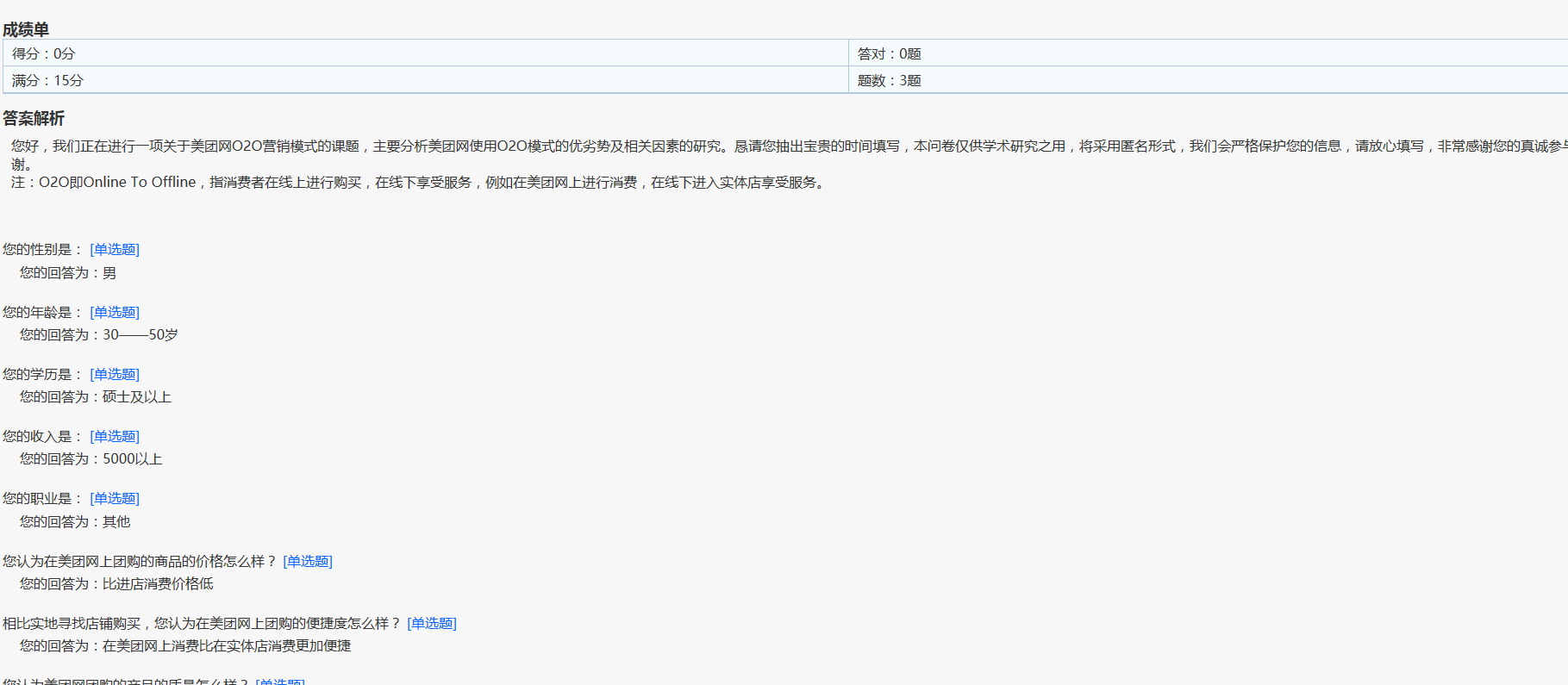Select the 得分：0分 score cell
1568x685 pixels.
pyautogui.click(x=426, y=53)
